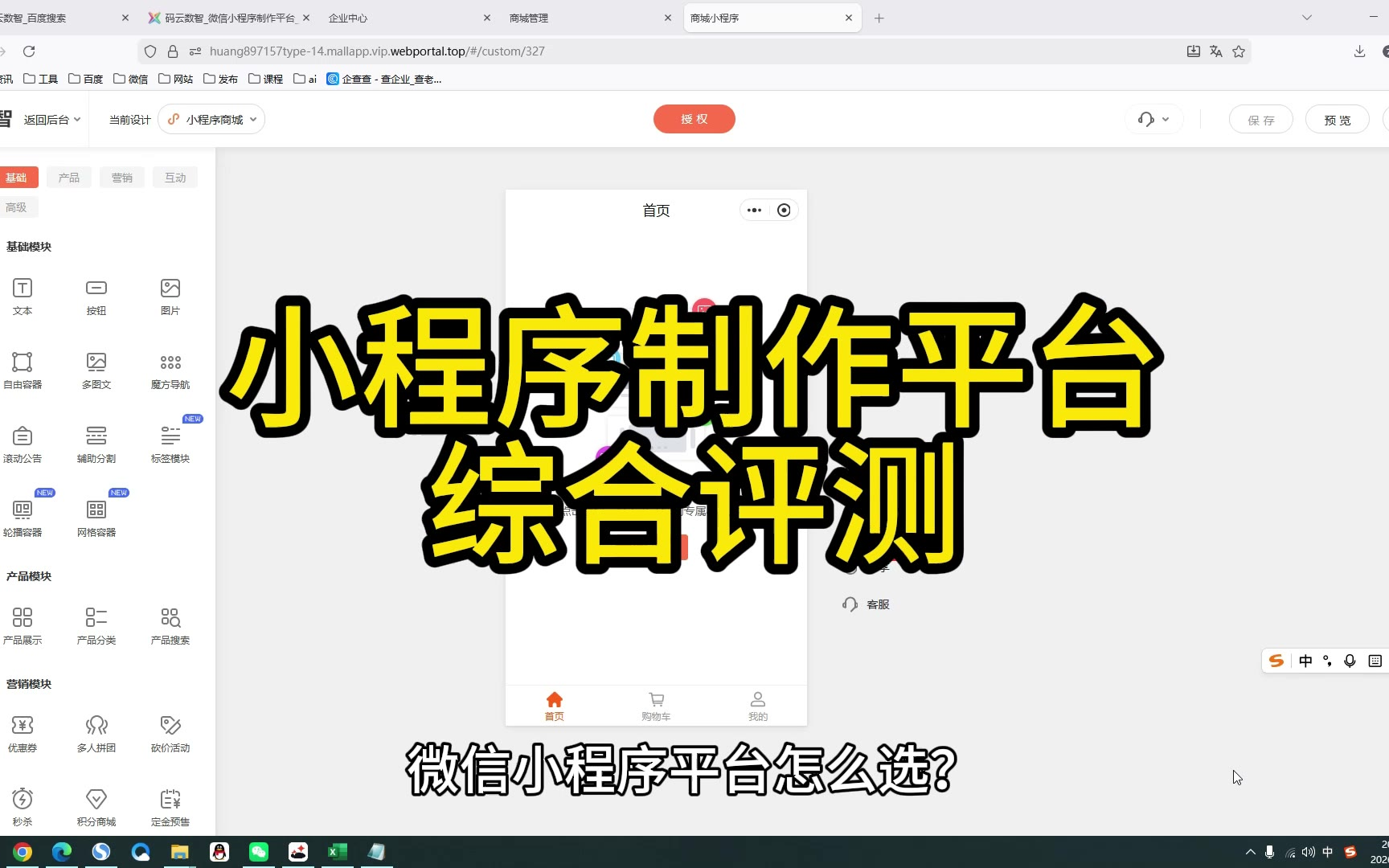Add the 砍价活动 bargain module
This screenshot has height=868, width=1389.
coord(170,734)
